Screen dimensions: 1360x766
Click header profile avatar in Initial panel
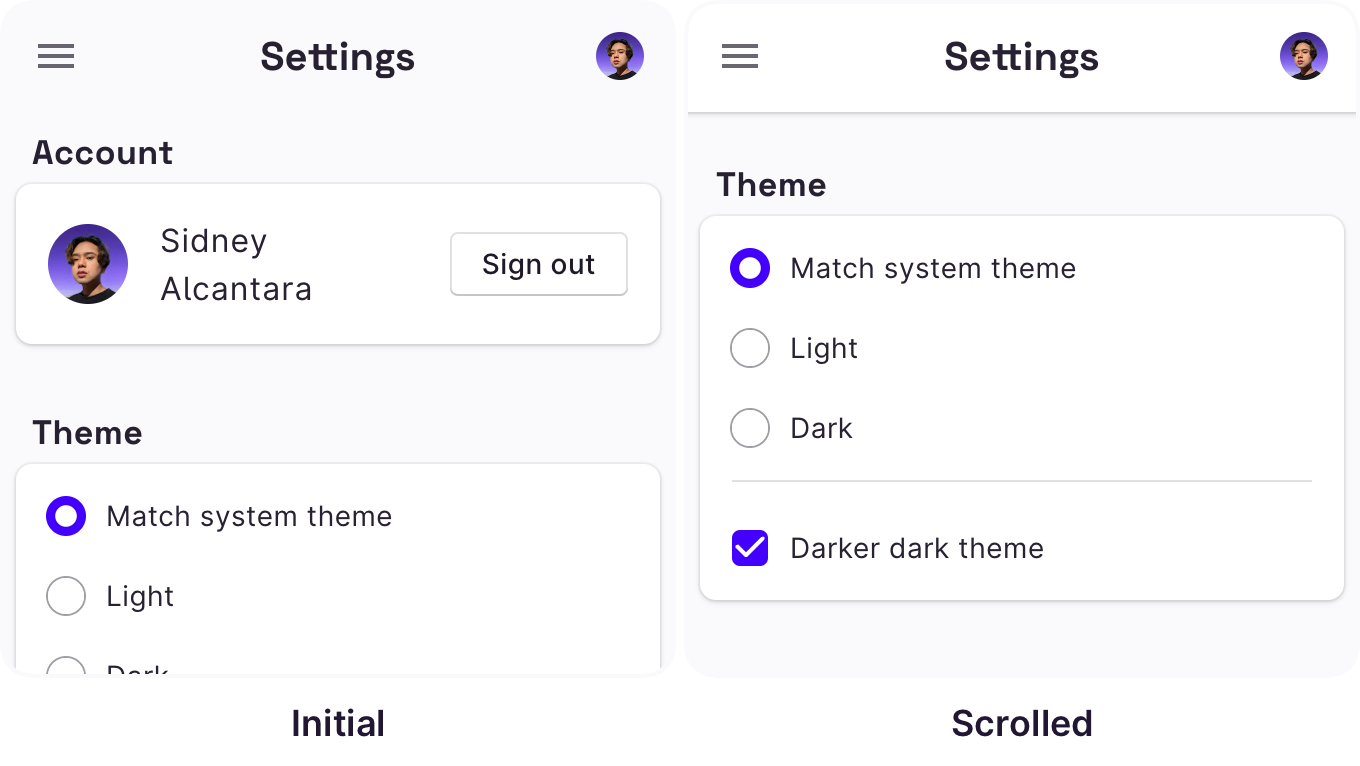click(620, 56)
